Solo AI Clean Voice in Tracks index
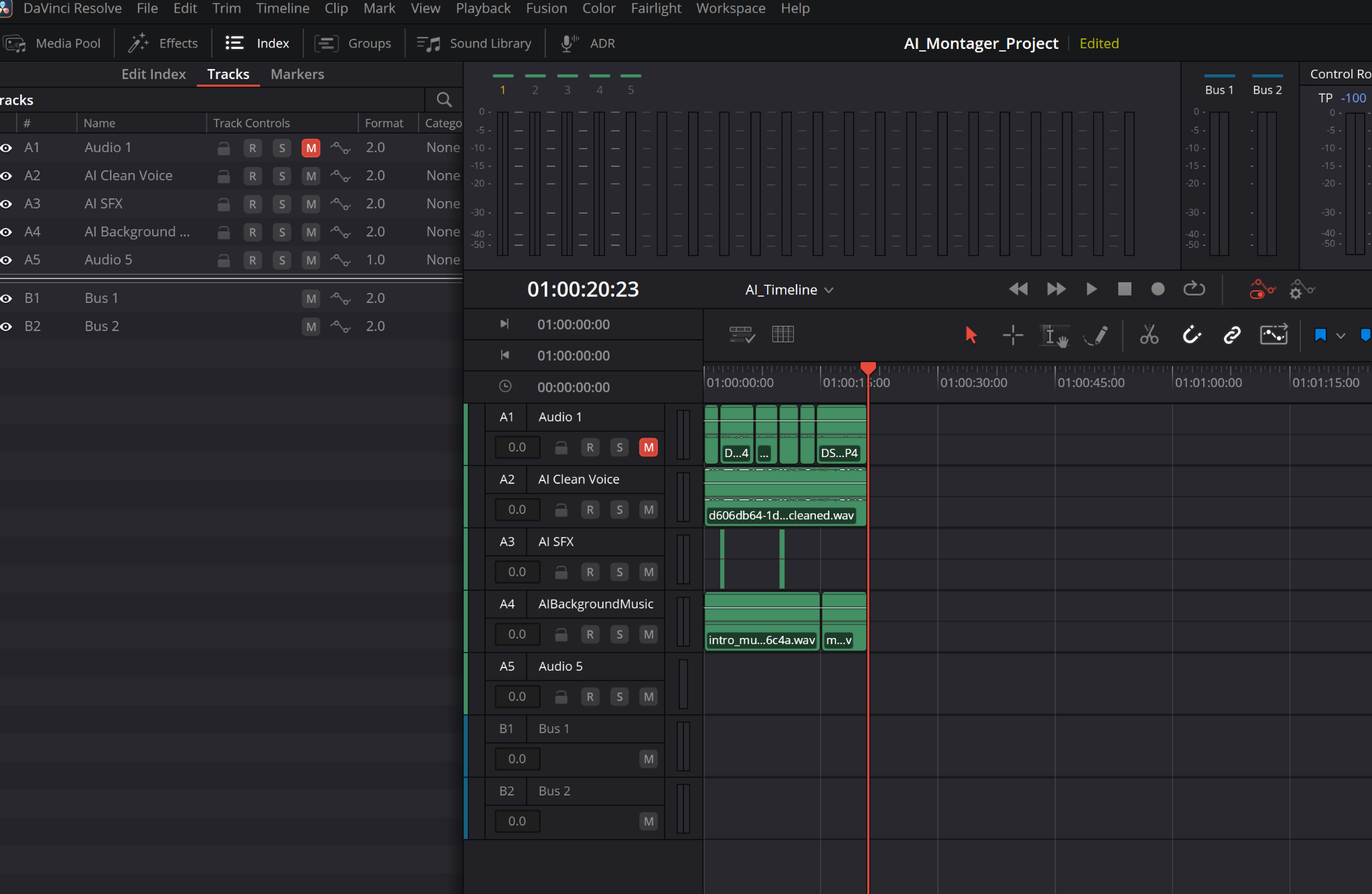Screen dimensions: 1372x894 point(282,176)
